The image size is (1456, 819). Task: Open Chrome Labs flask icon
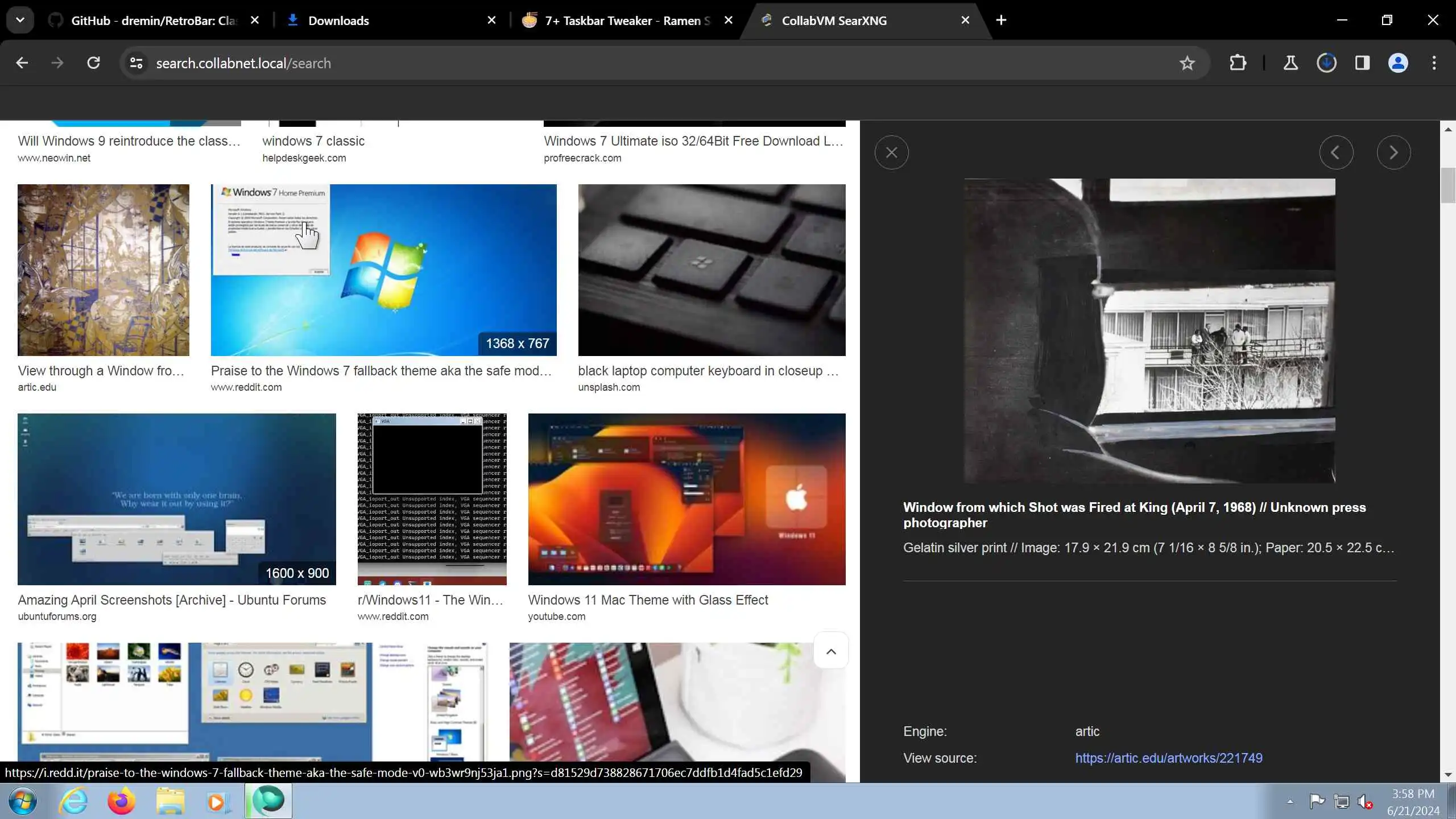coord(1290,63)
